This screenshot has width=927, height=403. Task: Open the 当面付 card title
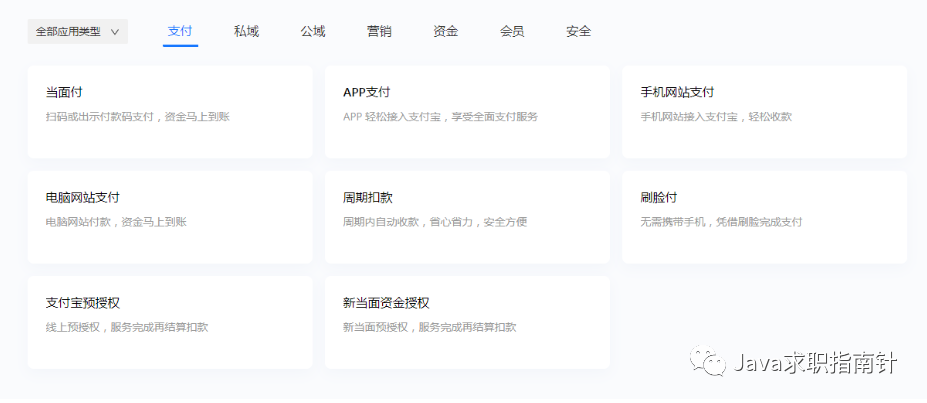point(64,92)
